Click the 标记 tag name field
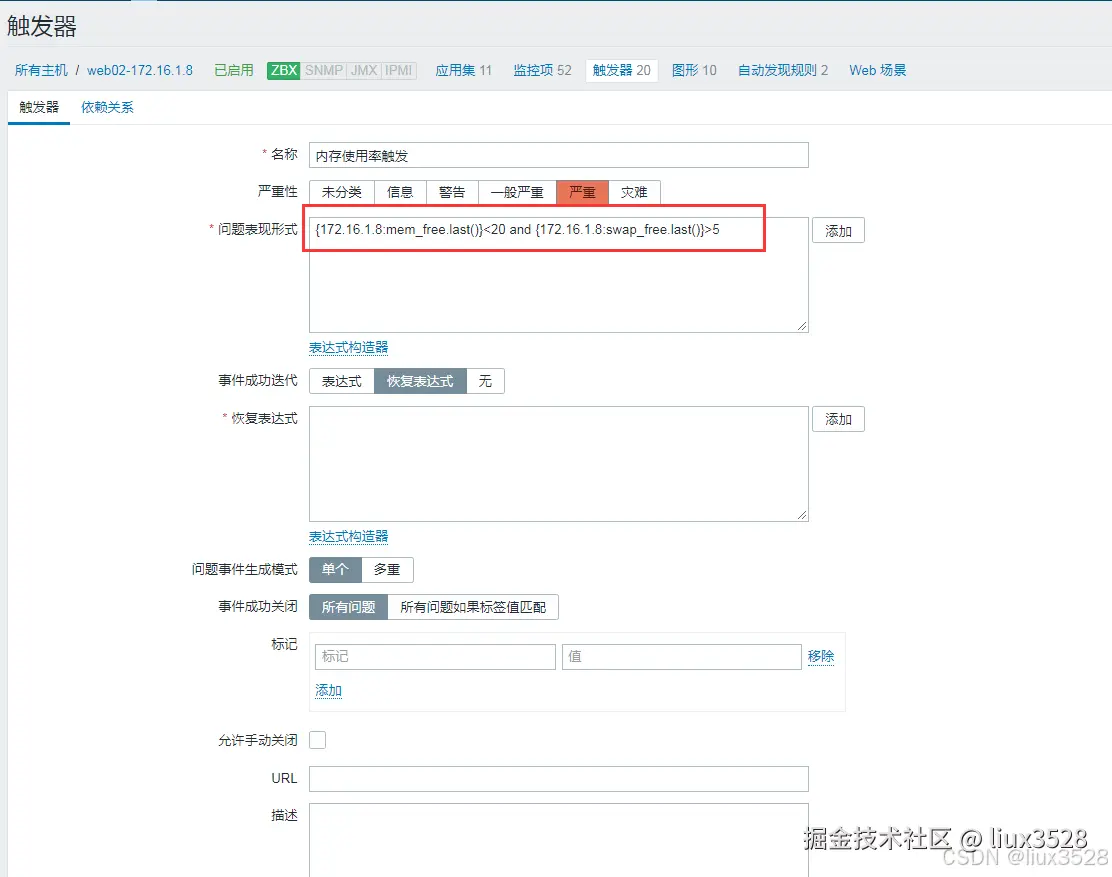Image resolution: width=1112 pixels, height=877 pixels. (x=435, y=657)
